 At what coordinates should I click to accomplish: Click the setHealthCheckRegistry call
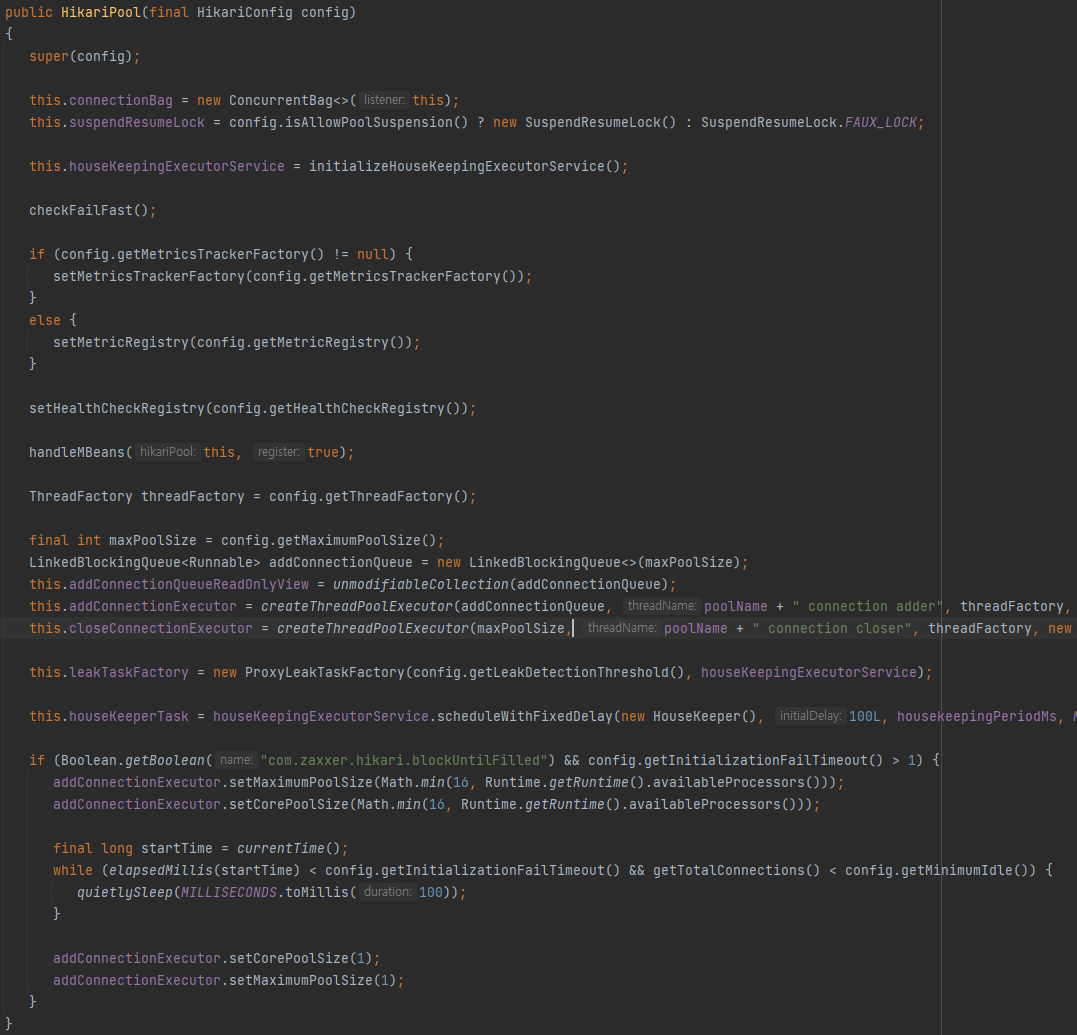point(117,408)
